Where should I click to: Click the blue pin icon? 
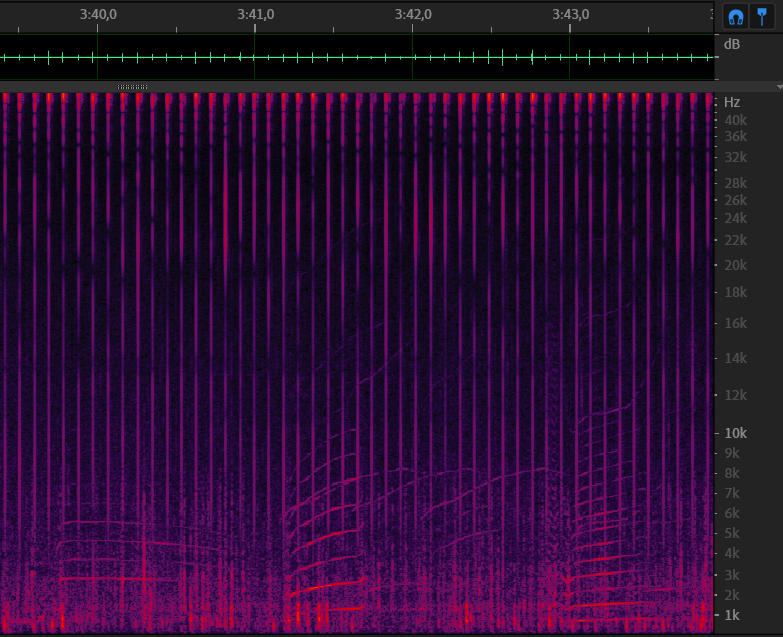tap(762, 16)
